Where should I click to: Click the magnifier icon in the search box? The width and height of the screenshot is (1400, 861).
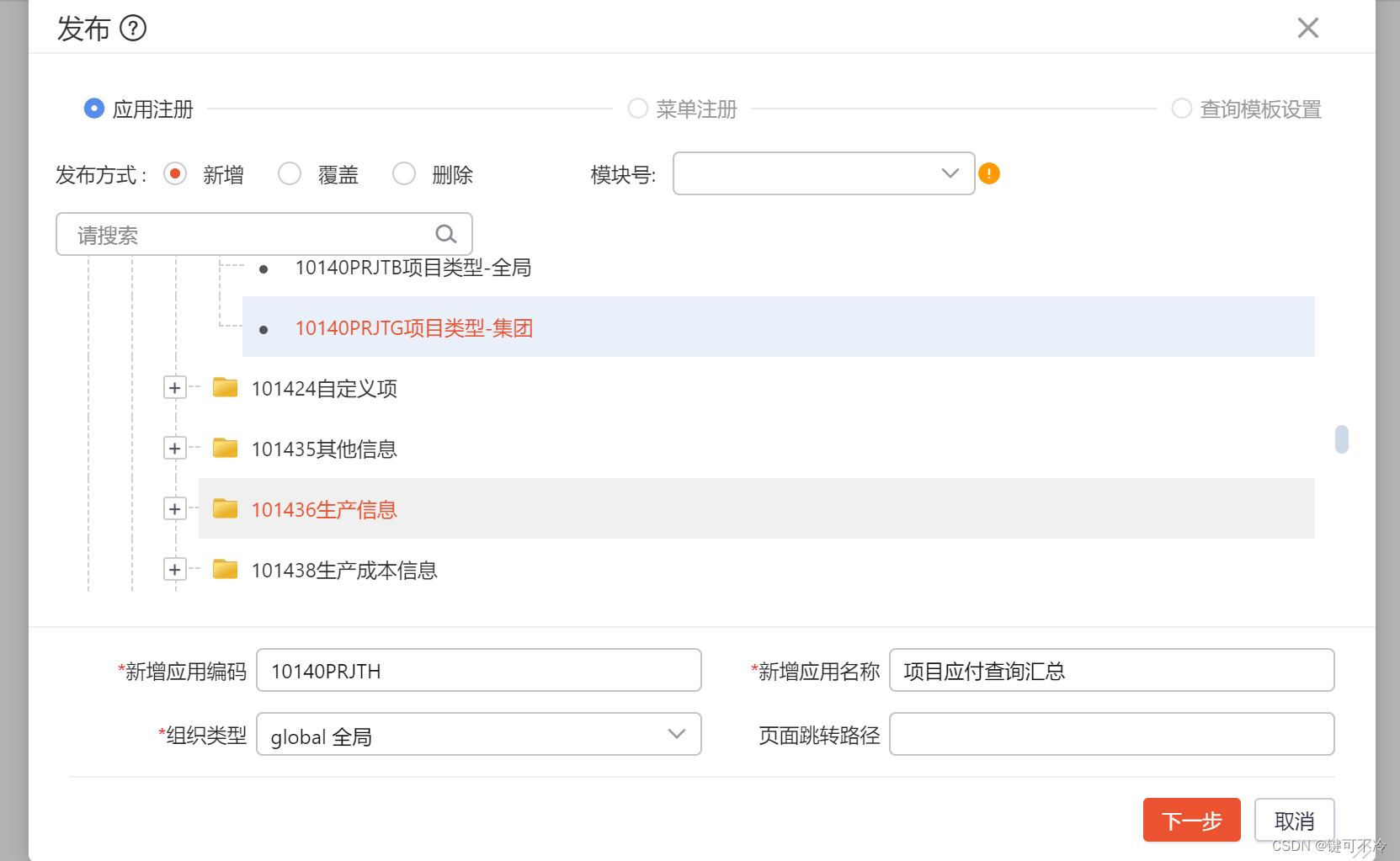click(x=445, y=234)
